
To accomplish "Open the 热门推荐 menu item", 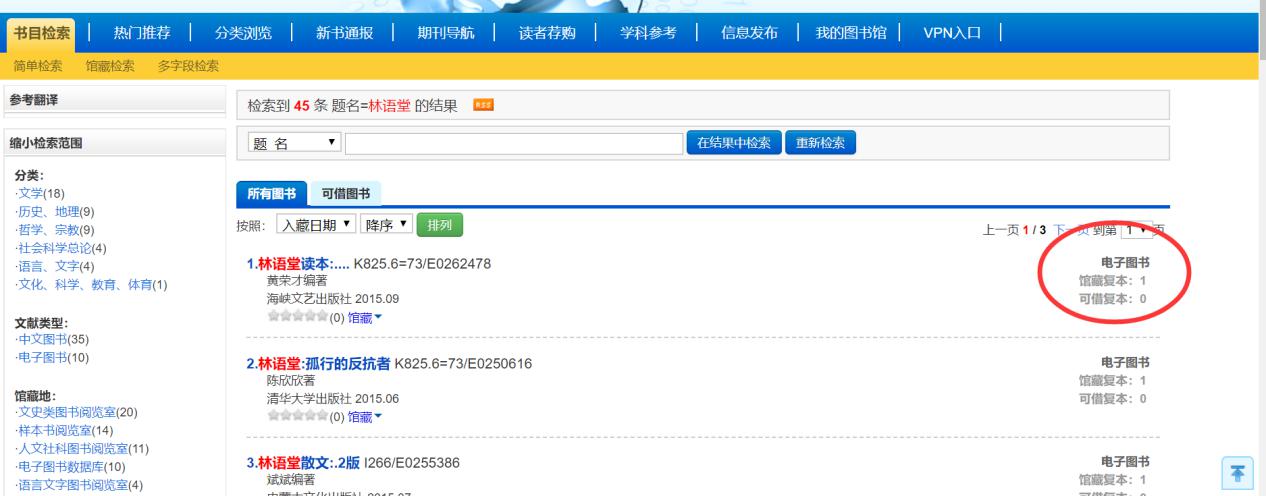I will coord(141,33).
